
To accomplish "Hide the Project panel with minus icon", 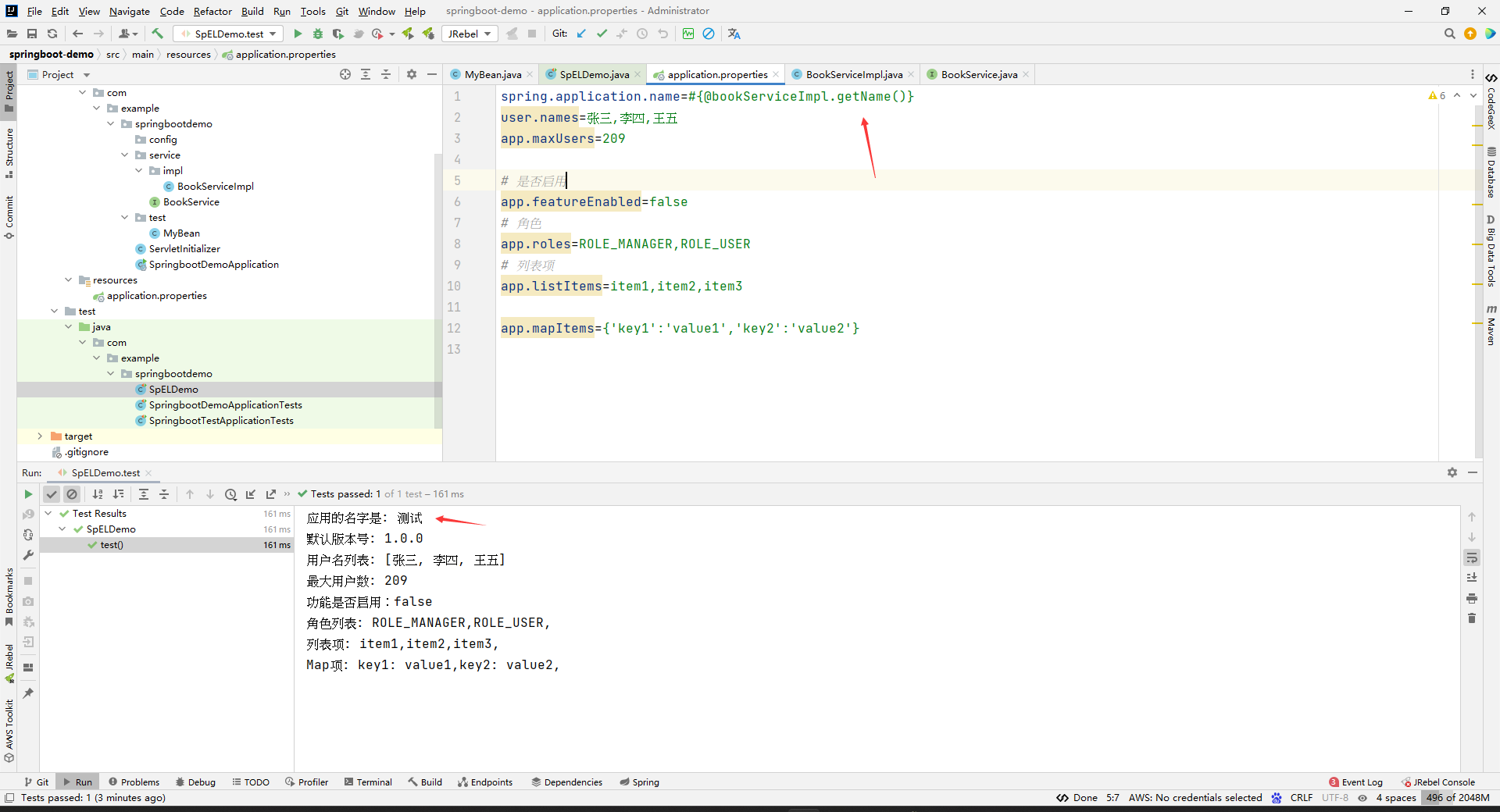I will pos(432,74).
